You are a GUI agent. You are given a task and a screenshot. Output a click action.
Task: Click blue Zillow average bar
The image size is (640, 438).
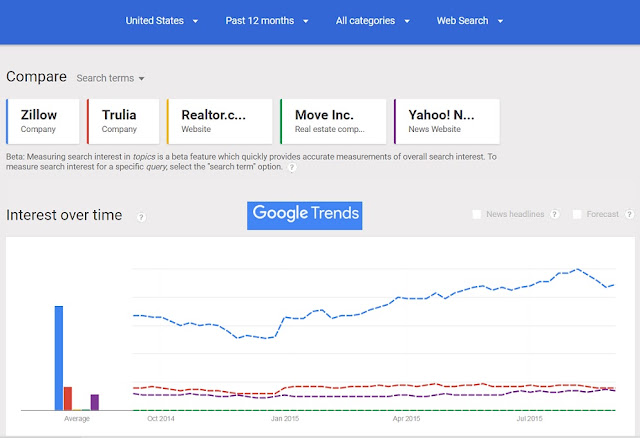pyautogui.click(x=59, y=358)
